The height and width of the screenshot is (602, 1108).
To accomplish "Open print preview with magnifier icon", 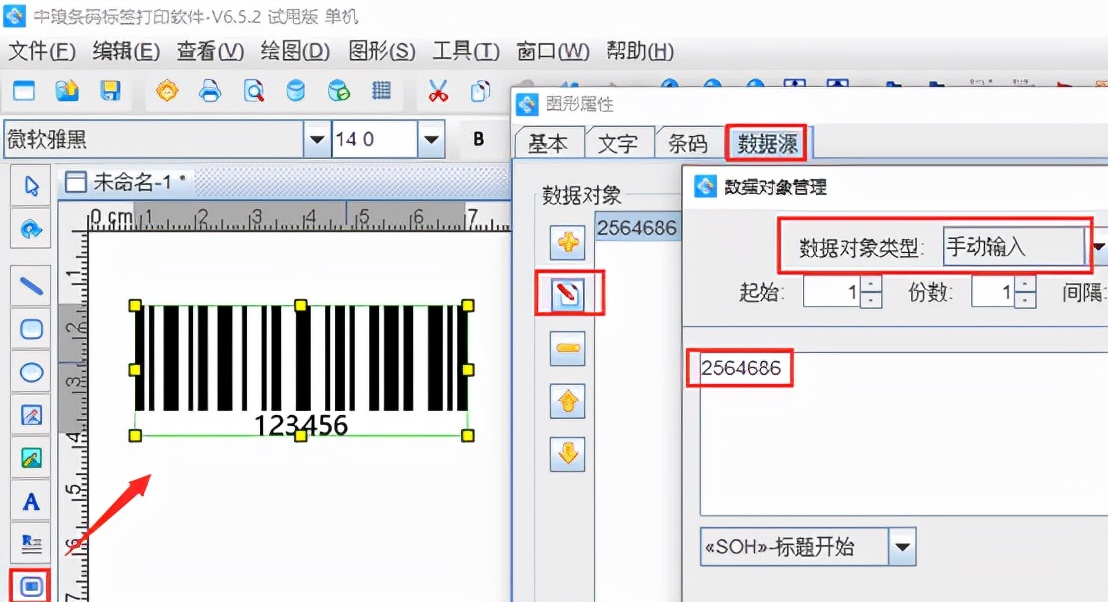I will pyautogui.click(x=253, y=90).
